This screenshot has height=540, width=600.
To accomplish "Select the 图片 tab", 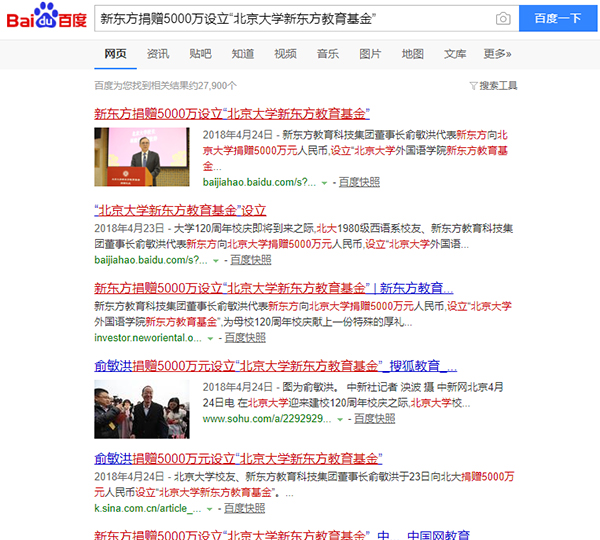I will (370, 54).
